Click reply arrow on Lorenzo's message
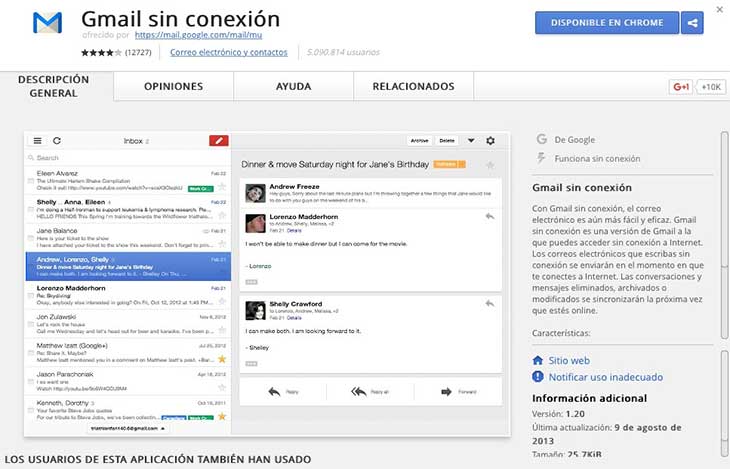The width and height of the screenshot is (730, 469). (489, 216)
